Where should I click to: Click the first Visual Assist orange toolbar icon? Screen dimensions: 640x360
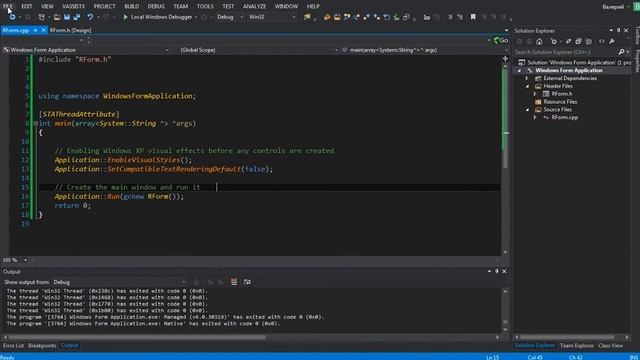tap(327, 17)
